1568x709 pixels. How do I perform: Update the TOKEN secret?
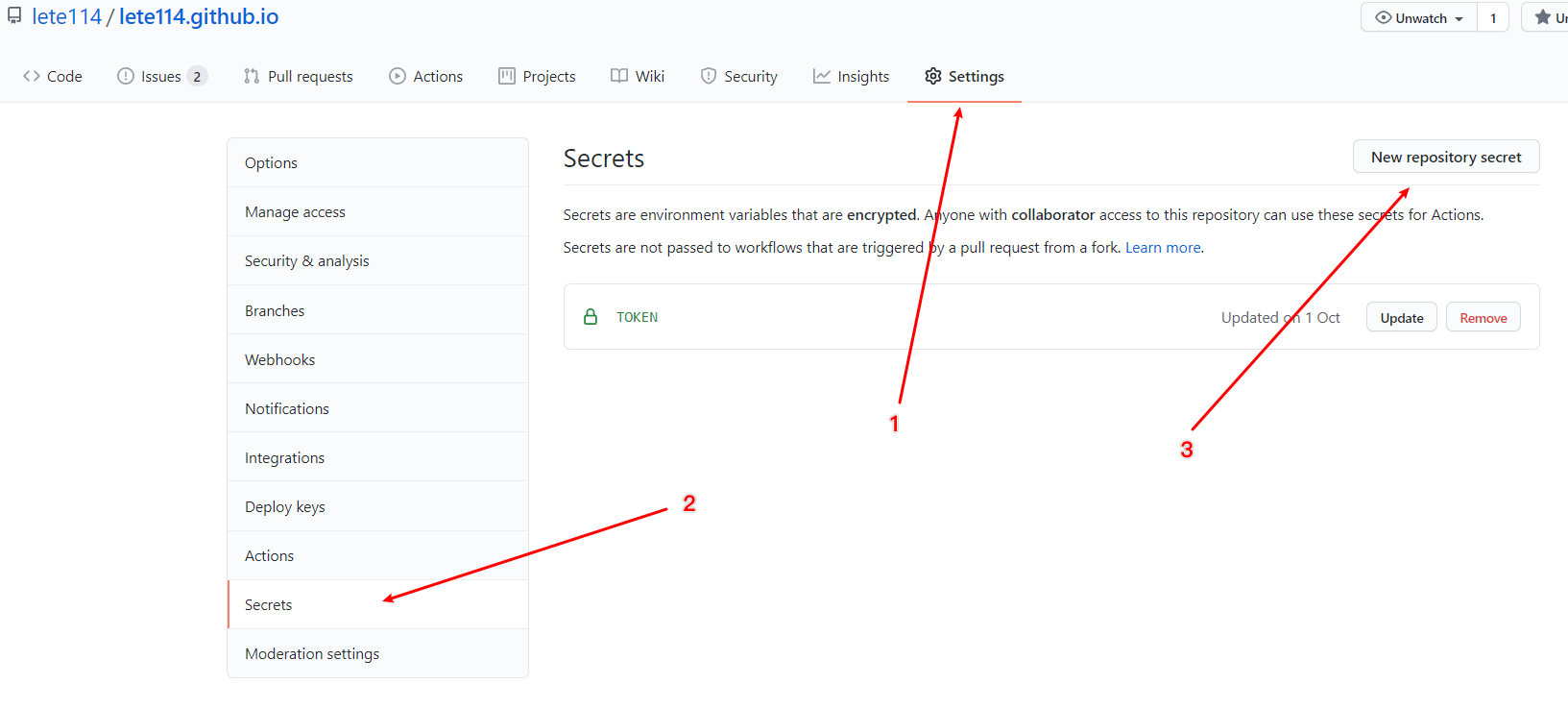pos(1401,316)
